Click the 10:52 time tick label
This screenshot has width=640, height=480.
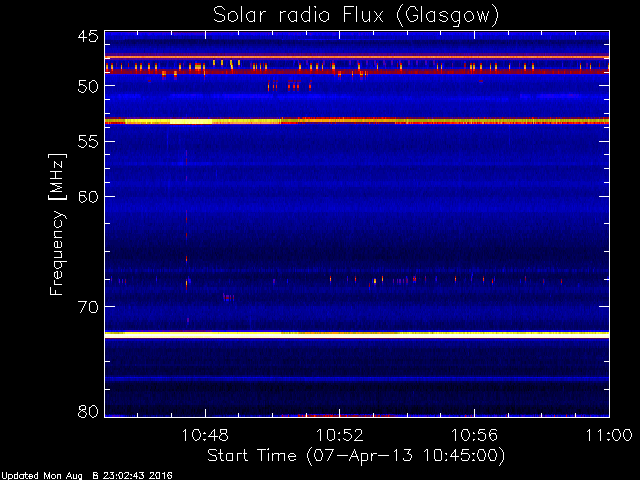click(x=340, y=436)
